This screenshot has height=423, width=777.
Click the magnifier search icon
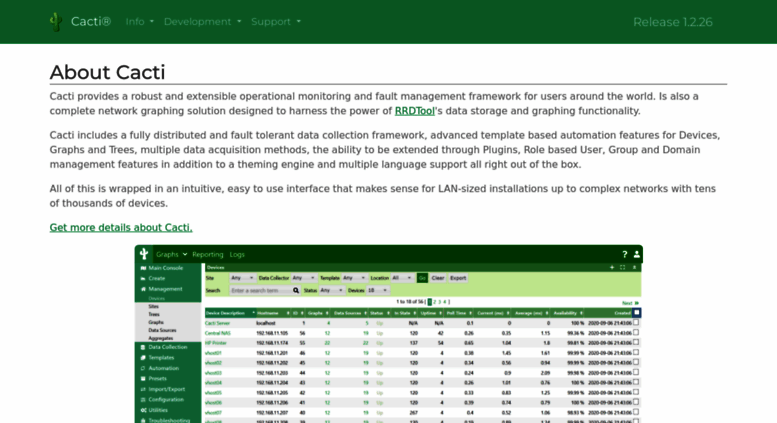point(296,290)
